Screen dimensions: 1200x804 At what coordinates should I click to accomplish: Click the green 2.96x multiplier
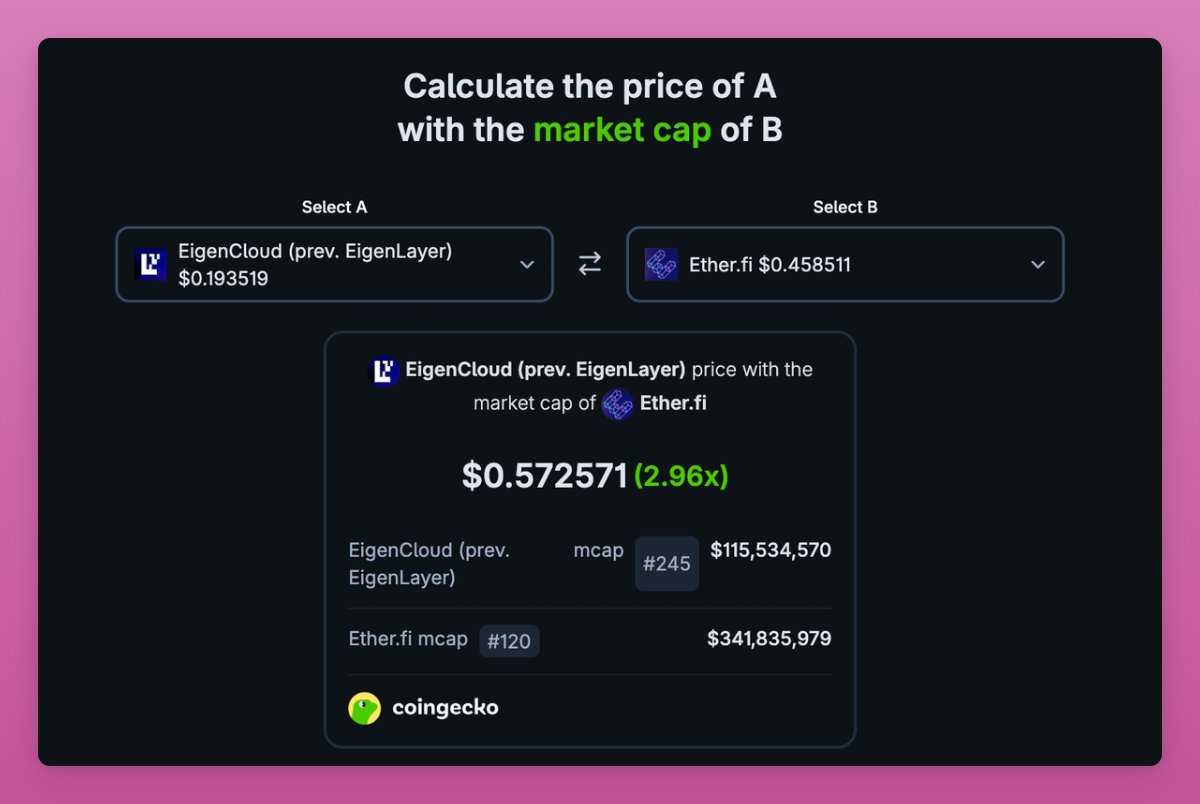[x=681, y=476]
